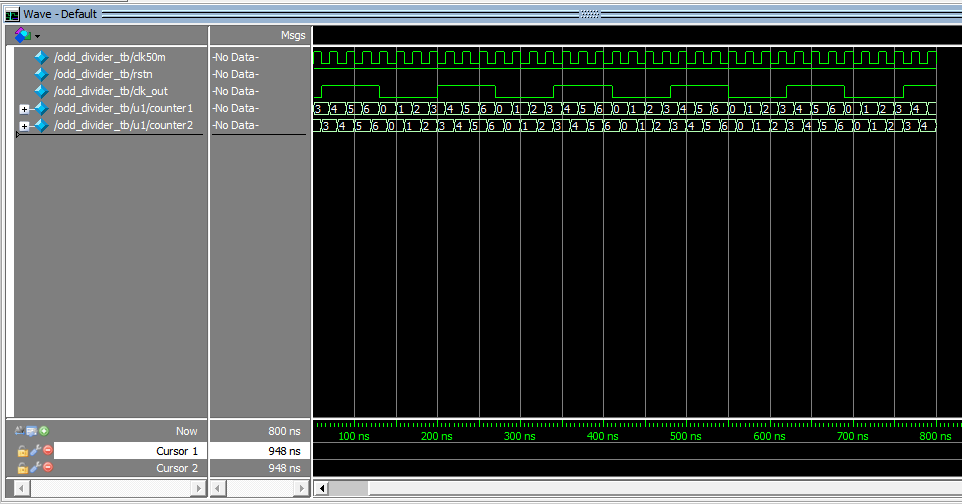The height and width of the screenshot is (504, 962).
Task: Click the -No Data- value for rstn
Action: pos(236,74)
